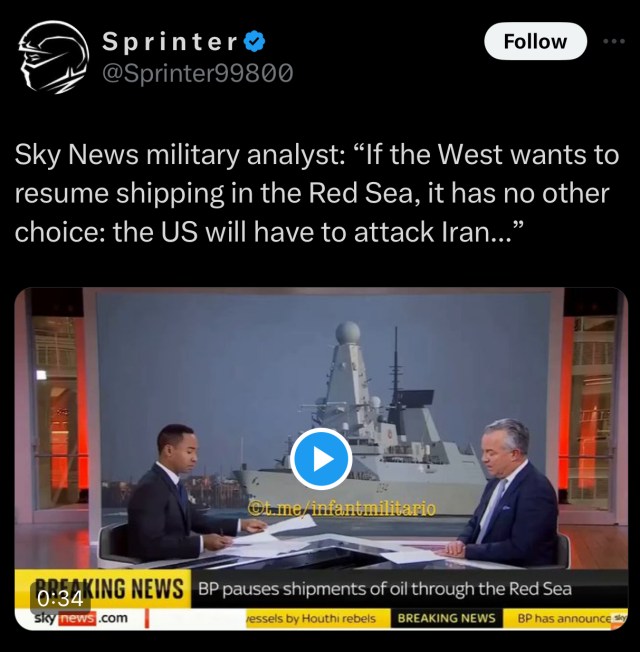Click the yellow BREAKING NEWS banner in video
This screenshot has width=640, height=652.
point(103,588)
